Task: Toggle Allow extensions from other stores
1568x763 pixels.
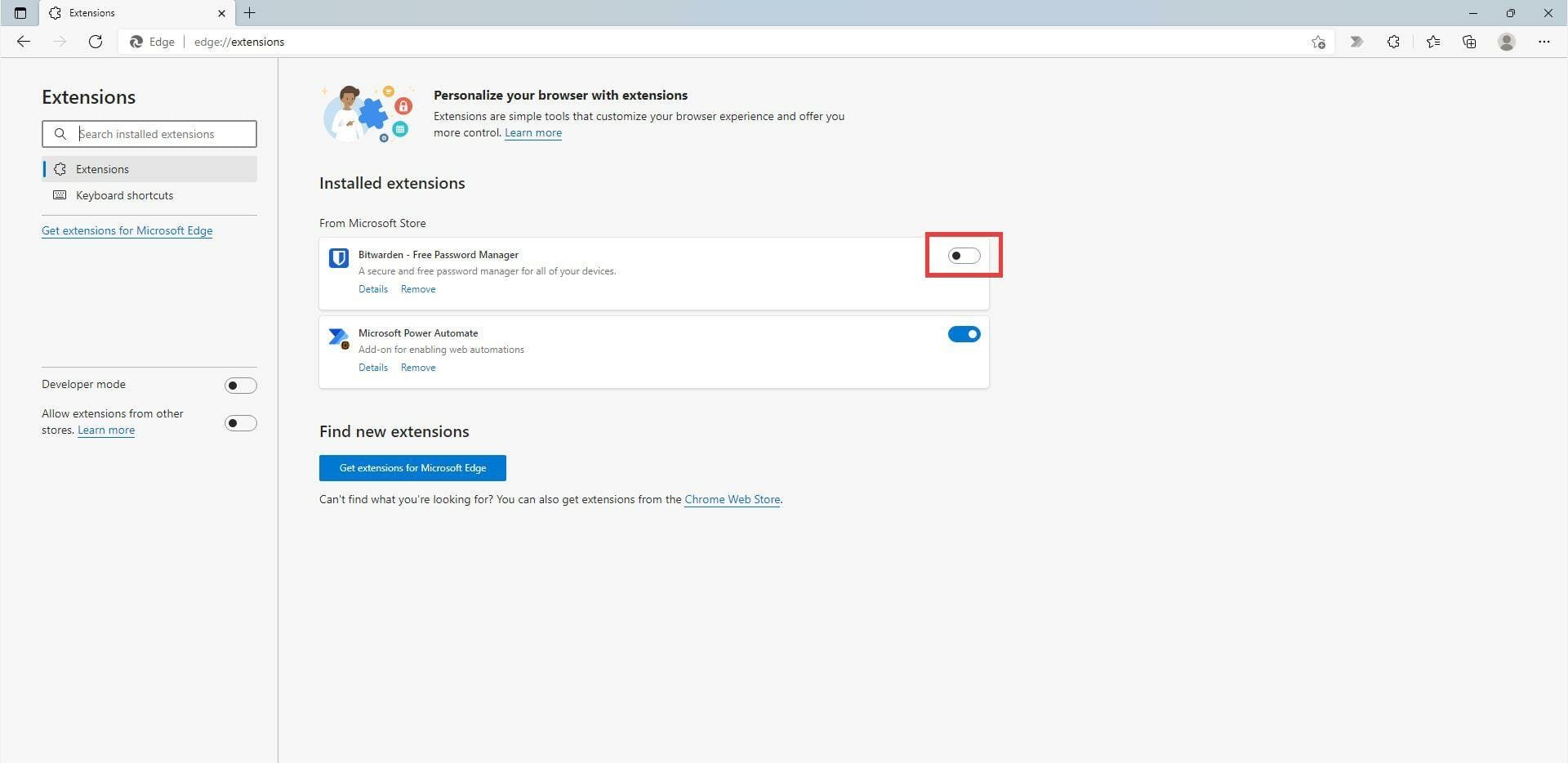Action: pyautogui.click(x=241, y=423)
